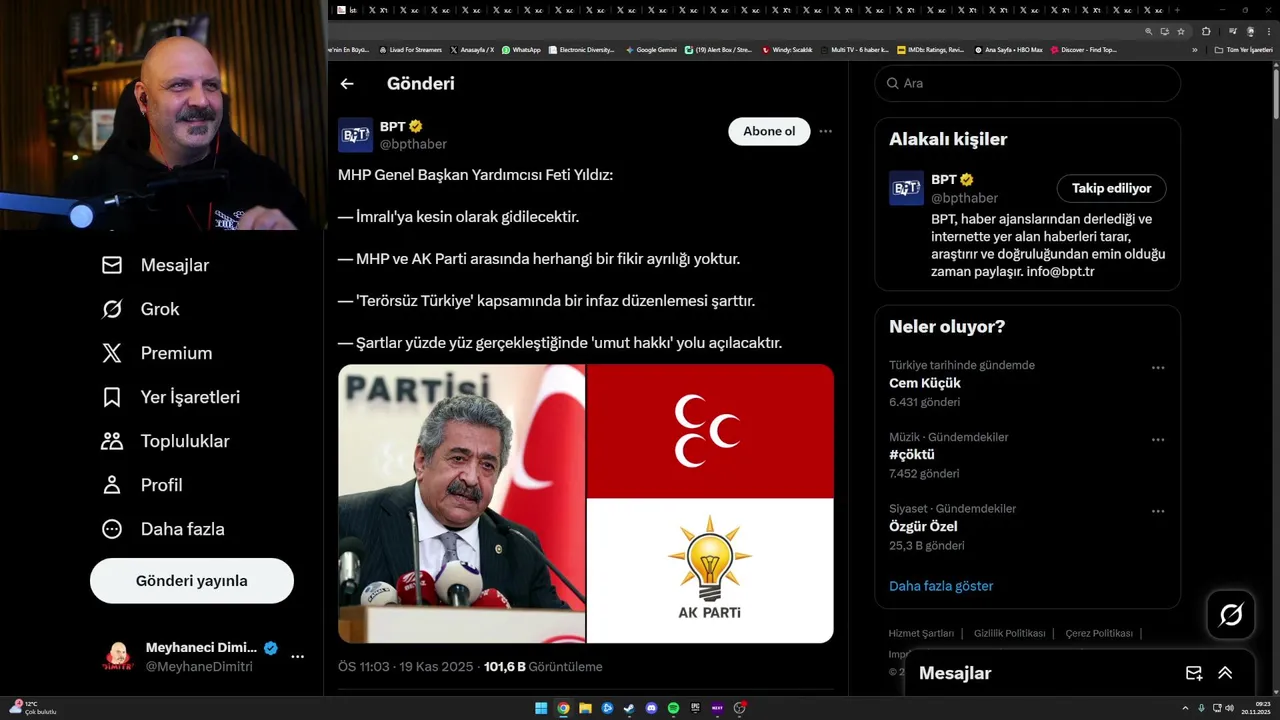
Task: Open Daha fazla menu in sidebar
Action: [163, 529]
